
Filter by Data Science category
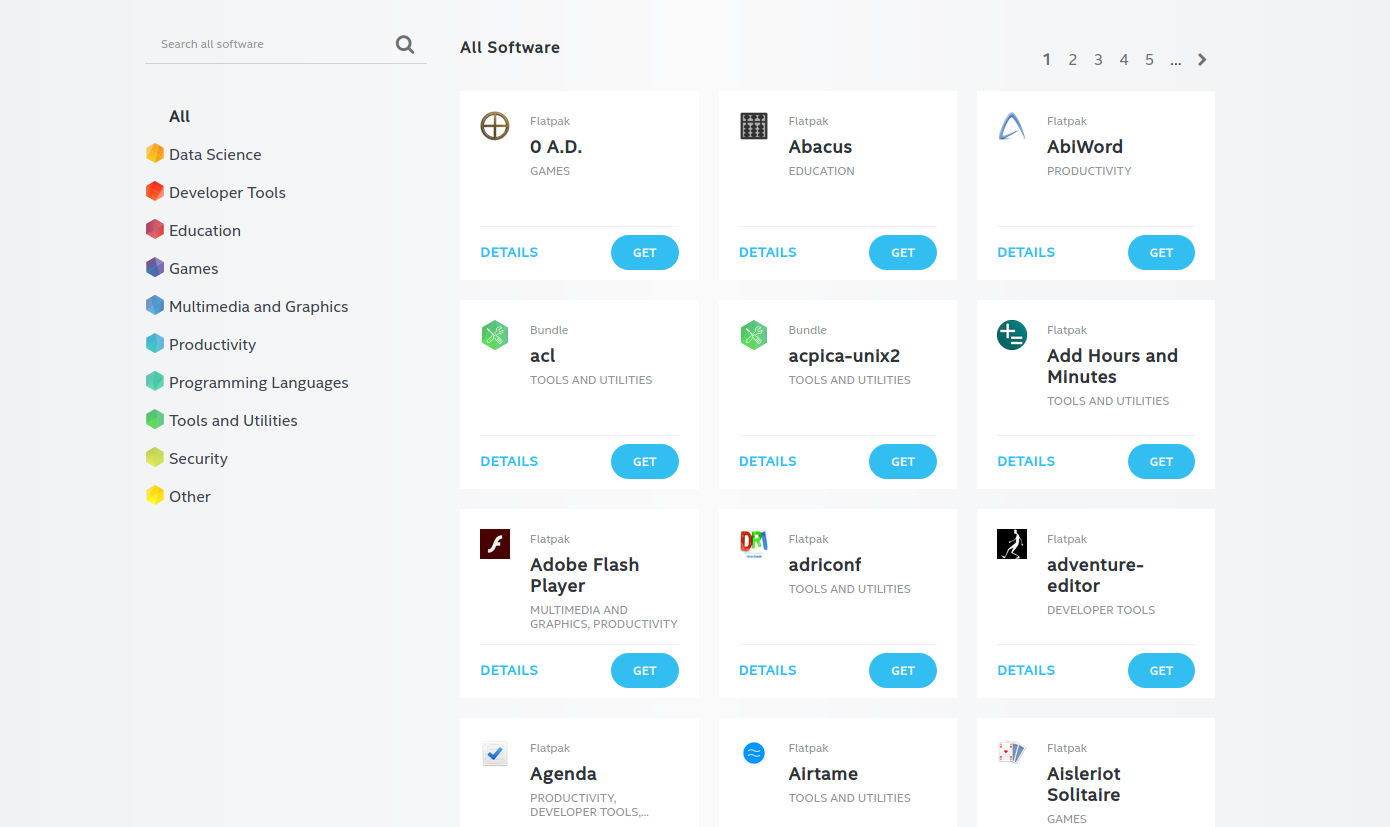215,155
